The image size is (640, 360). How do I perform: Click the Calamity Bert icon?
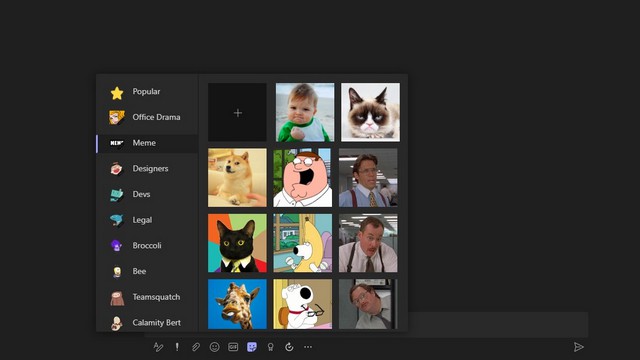pos(117,323)
